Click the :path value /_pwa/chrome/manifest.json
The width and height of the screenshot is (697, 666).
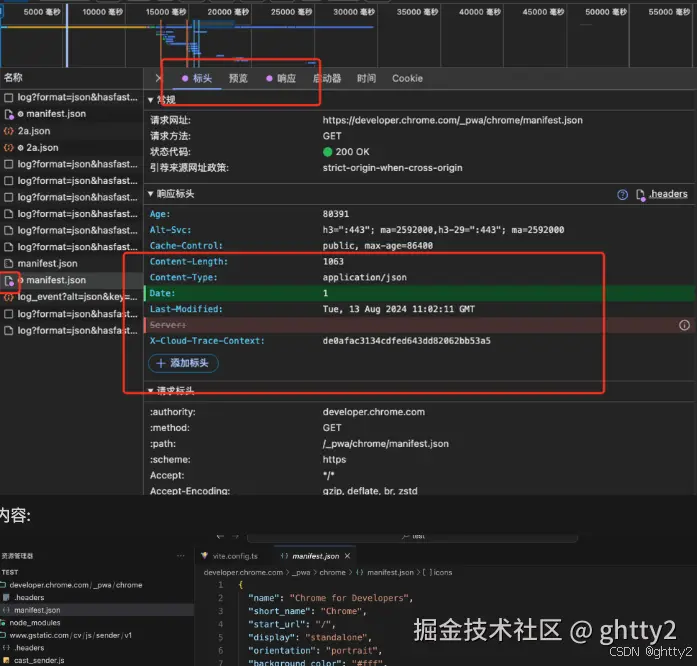[386, 444]
